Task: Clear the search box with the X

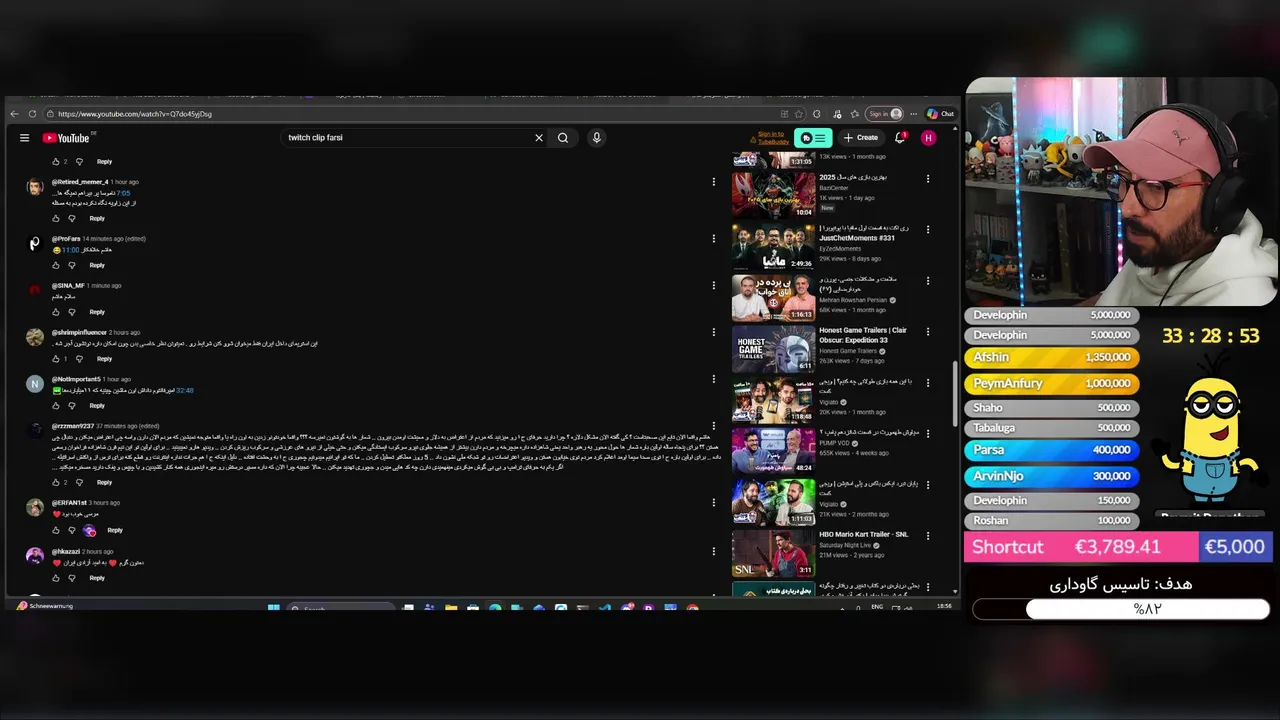Action: [x=538, y=138]
